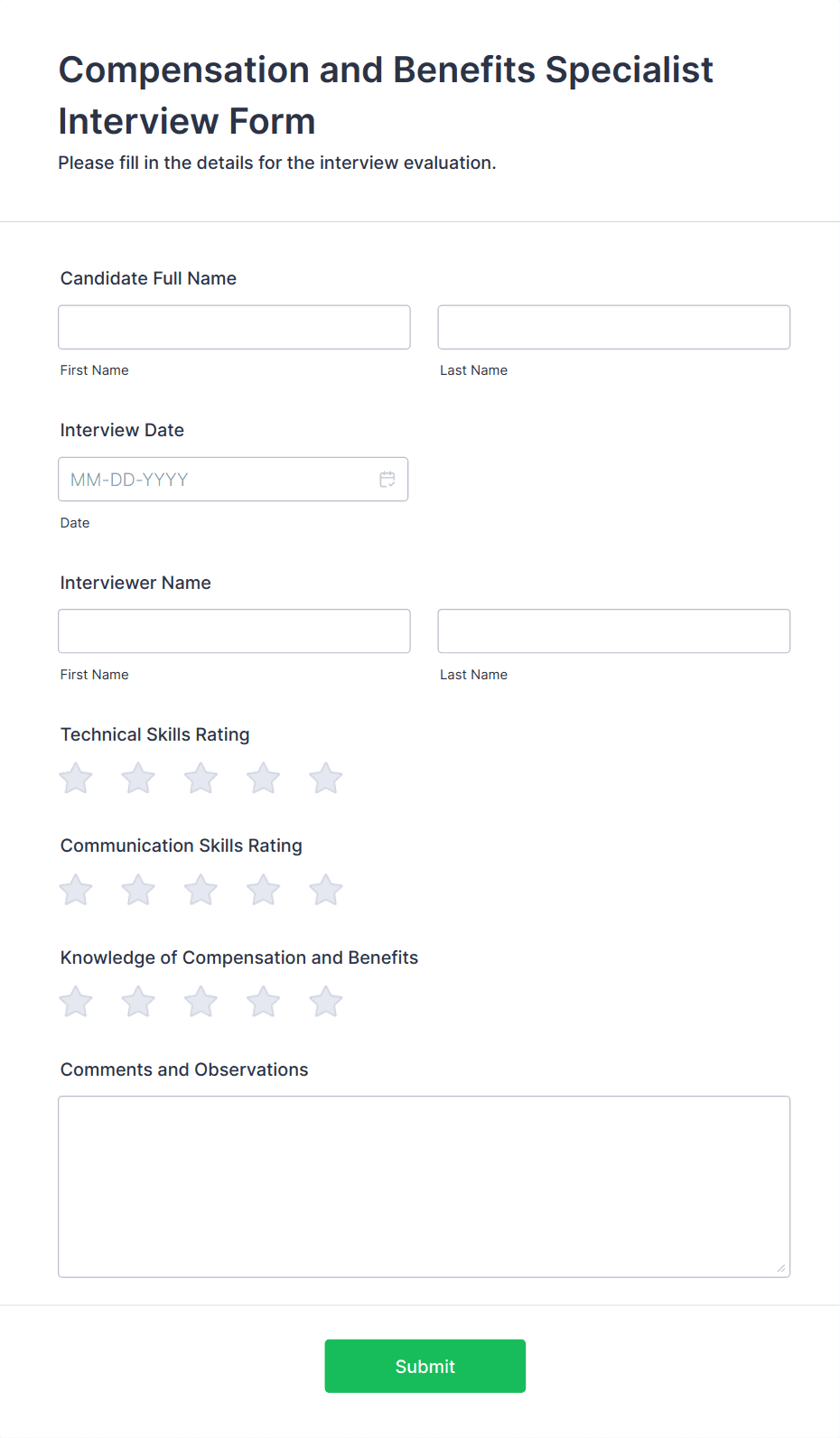Give Technical Skills three stars
The height and width of the screenshot is (1438, 840).
pyautogui.click(x=201, y=779)
